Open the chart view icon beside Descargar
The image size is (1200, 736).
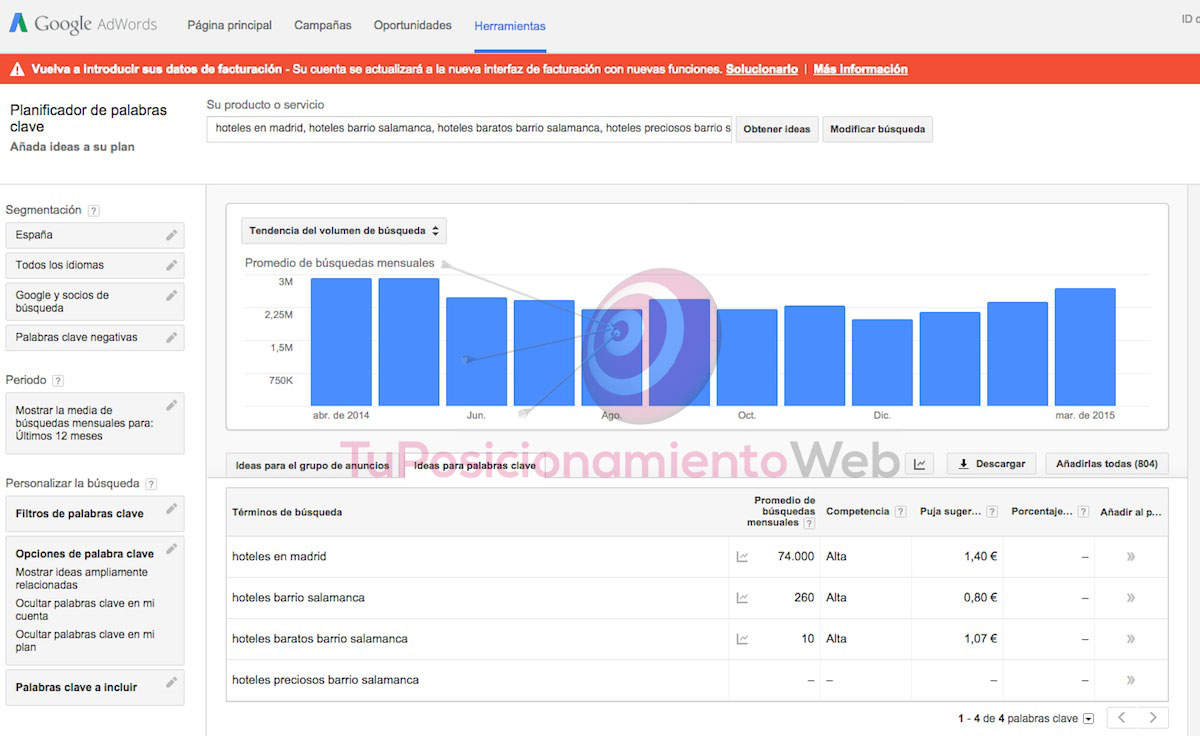pyautogui.click(x=919, y=464)
